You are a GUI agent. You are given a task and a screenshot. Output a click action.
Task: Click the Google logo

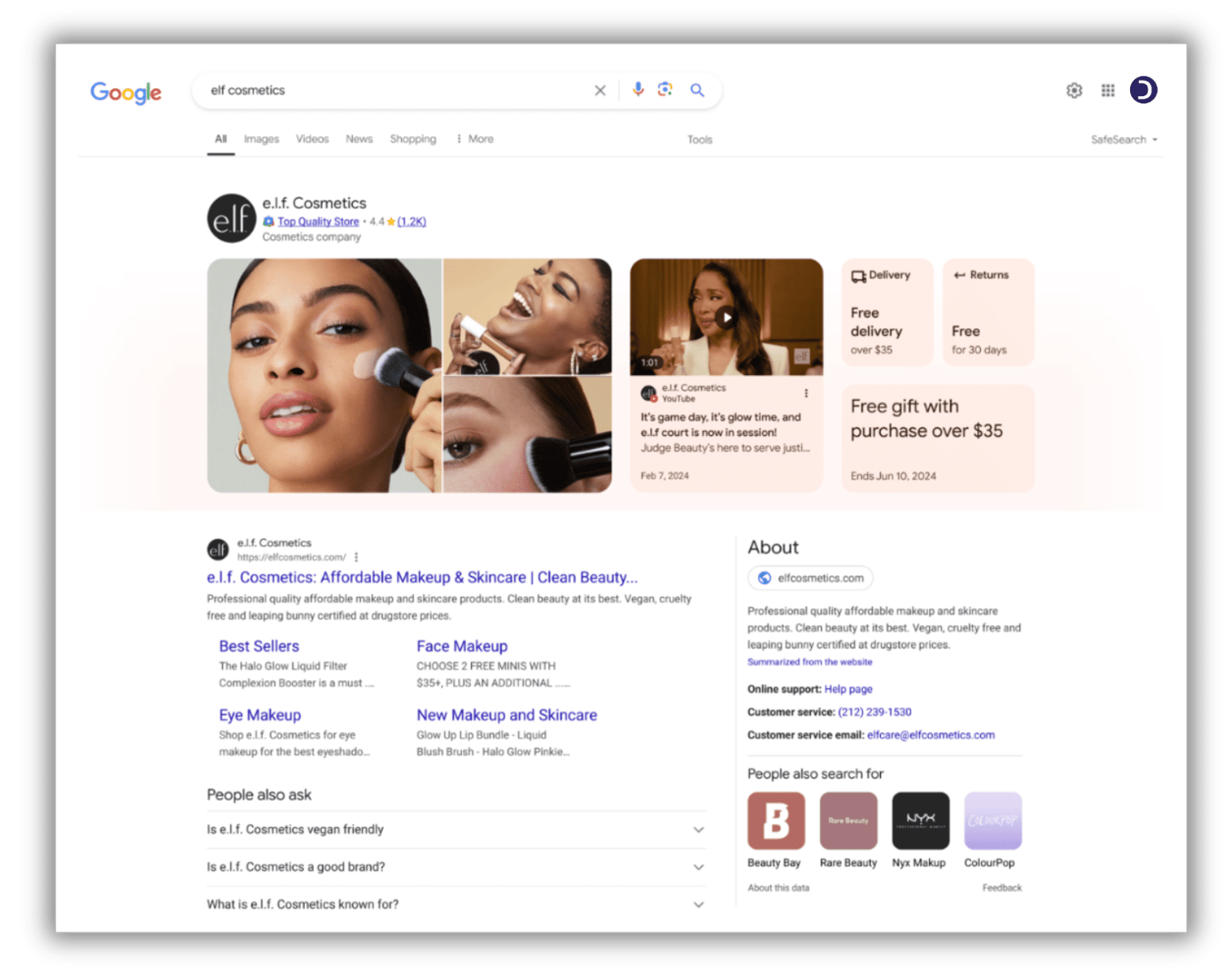coord(125,92)
